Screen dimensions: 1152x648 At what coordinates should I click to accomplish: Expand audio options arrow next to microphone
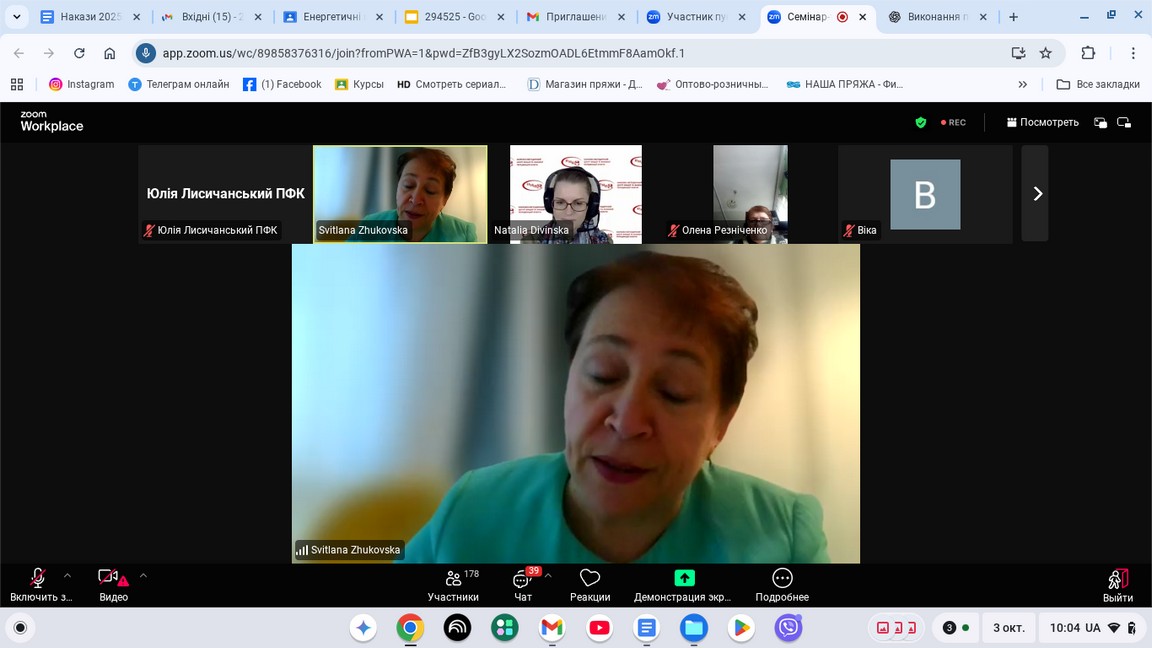click(68, 576)
